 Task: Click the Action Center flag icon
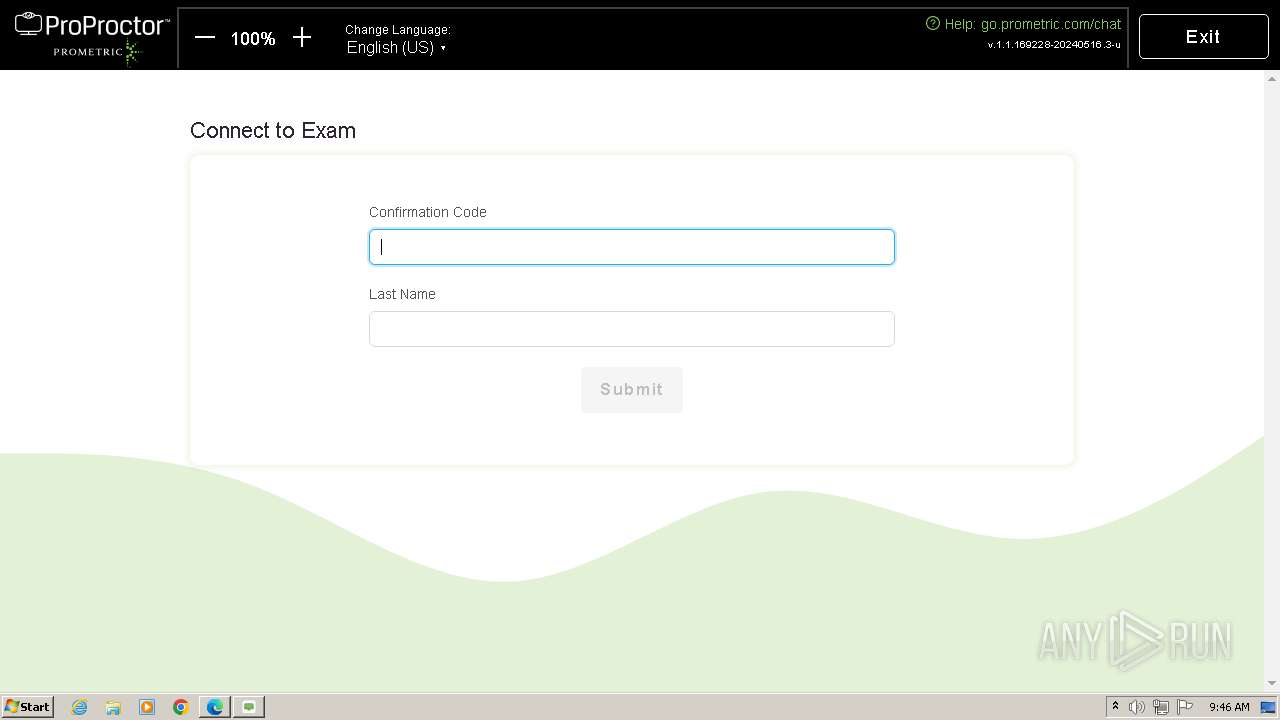coord(1185,707)
